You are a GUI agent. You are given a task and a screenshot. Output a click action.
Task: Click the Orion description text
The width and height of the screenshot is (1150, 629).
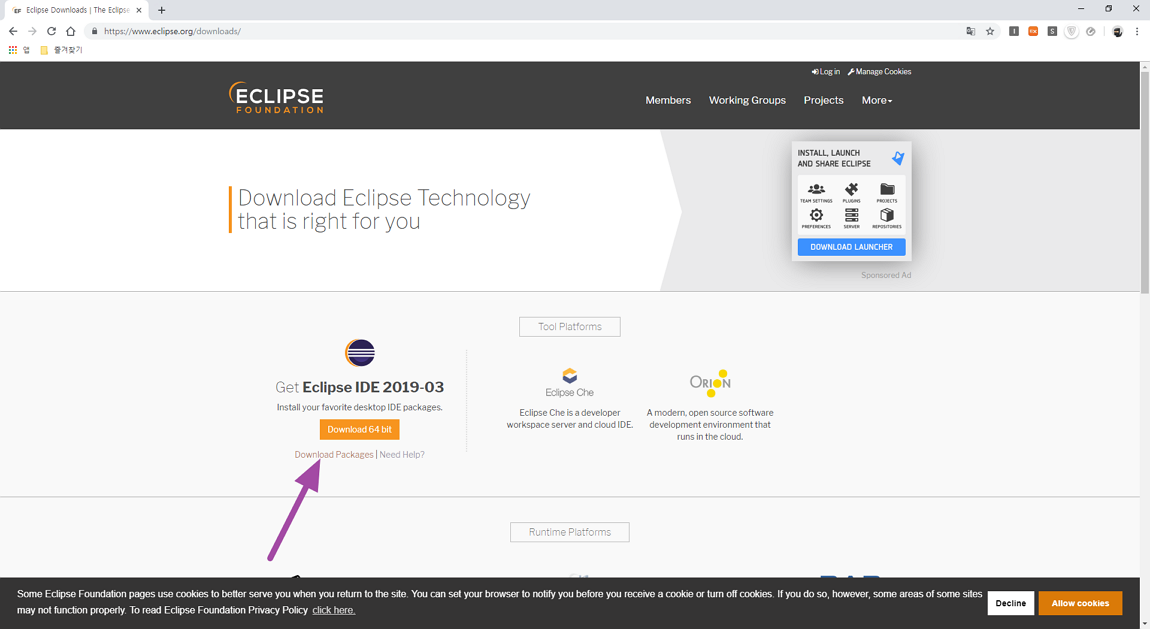click(x=710, y=424)
